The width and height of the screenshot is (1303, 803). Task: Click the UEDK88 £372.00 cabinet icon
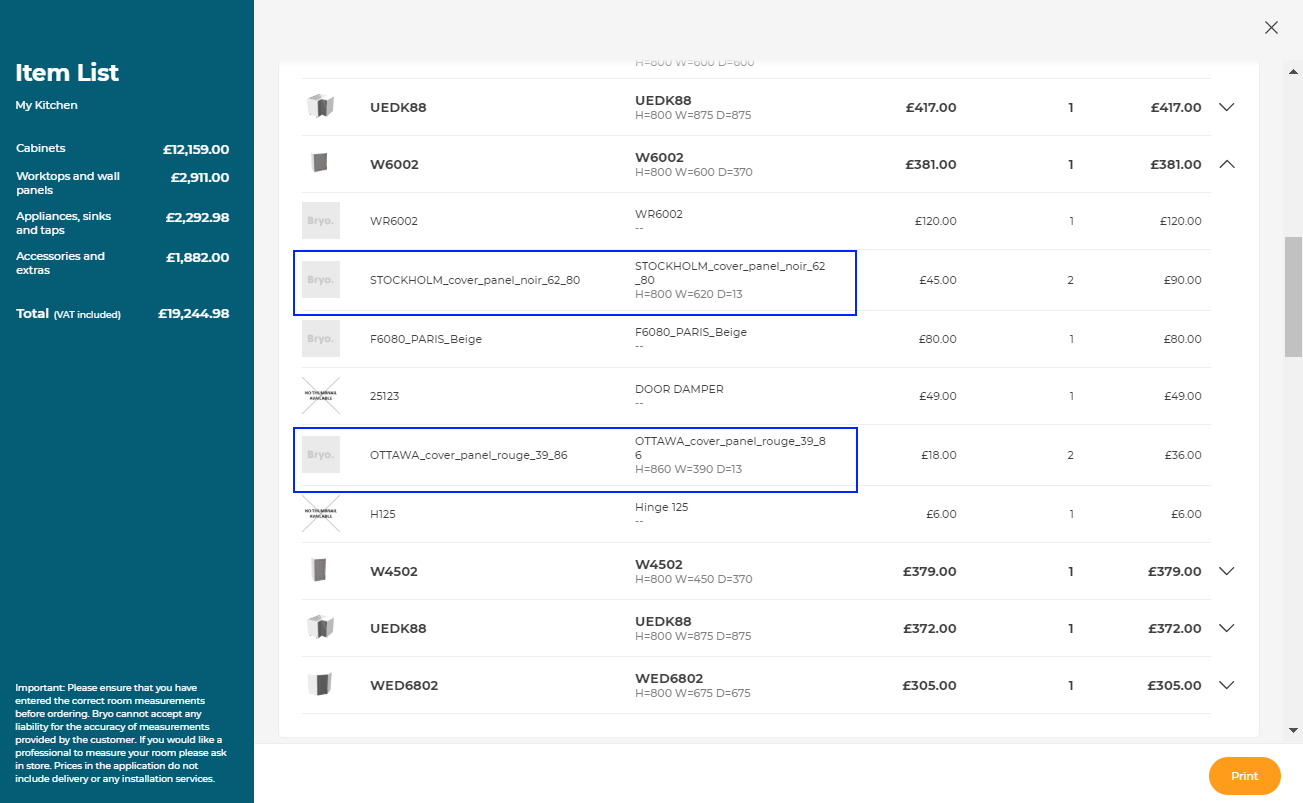point(320,628)
